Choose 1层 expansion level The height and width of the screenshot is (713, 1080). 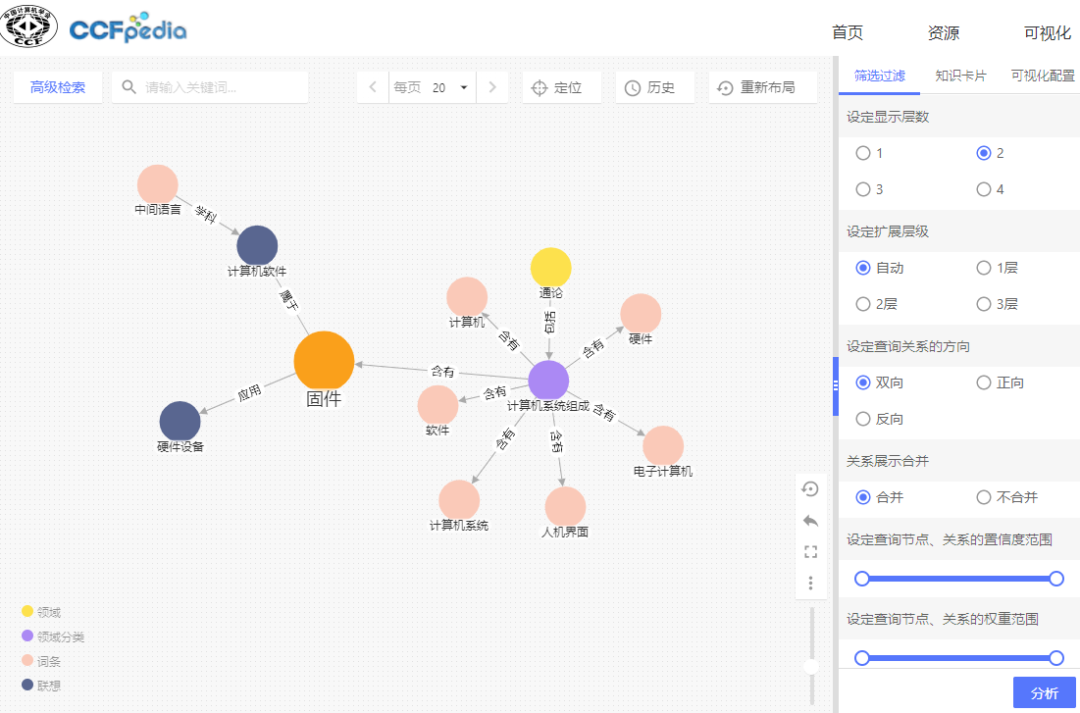(x=984, y=268)
